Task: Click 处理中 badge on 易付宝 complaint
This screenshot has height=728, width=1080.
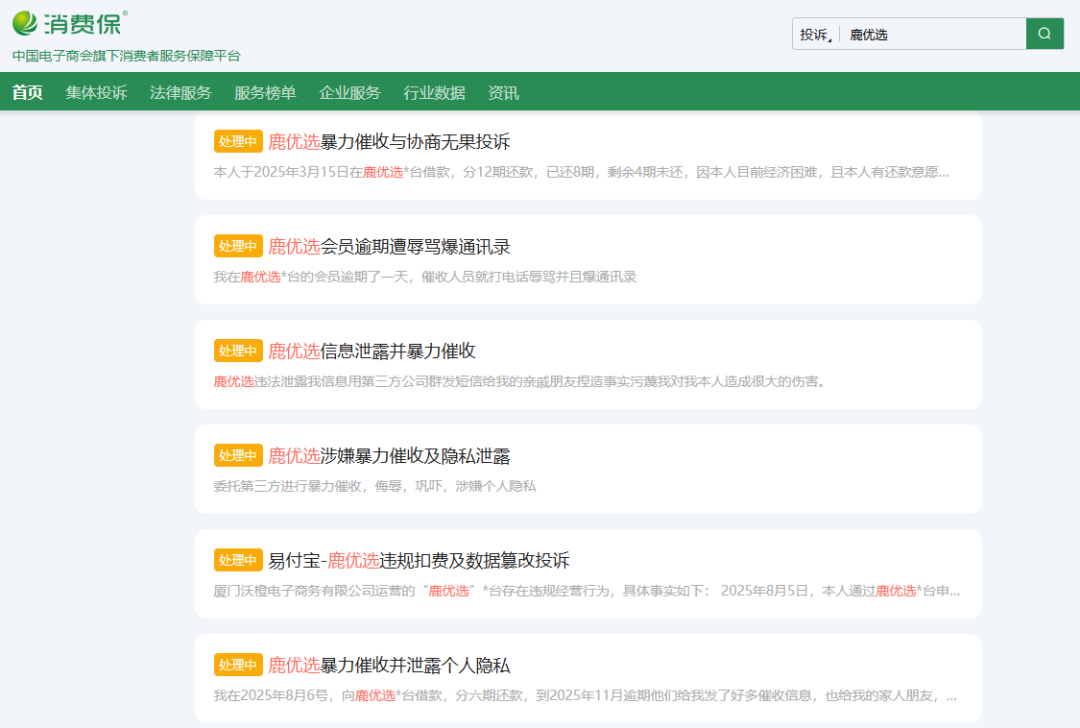Action: (238, 560)
